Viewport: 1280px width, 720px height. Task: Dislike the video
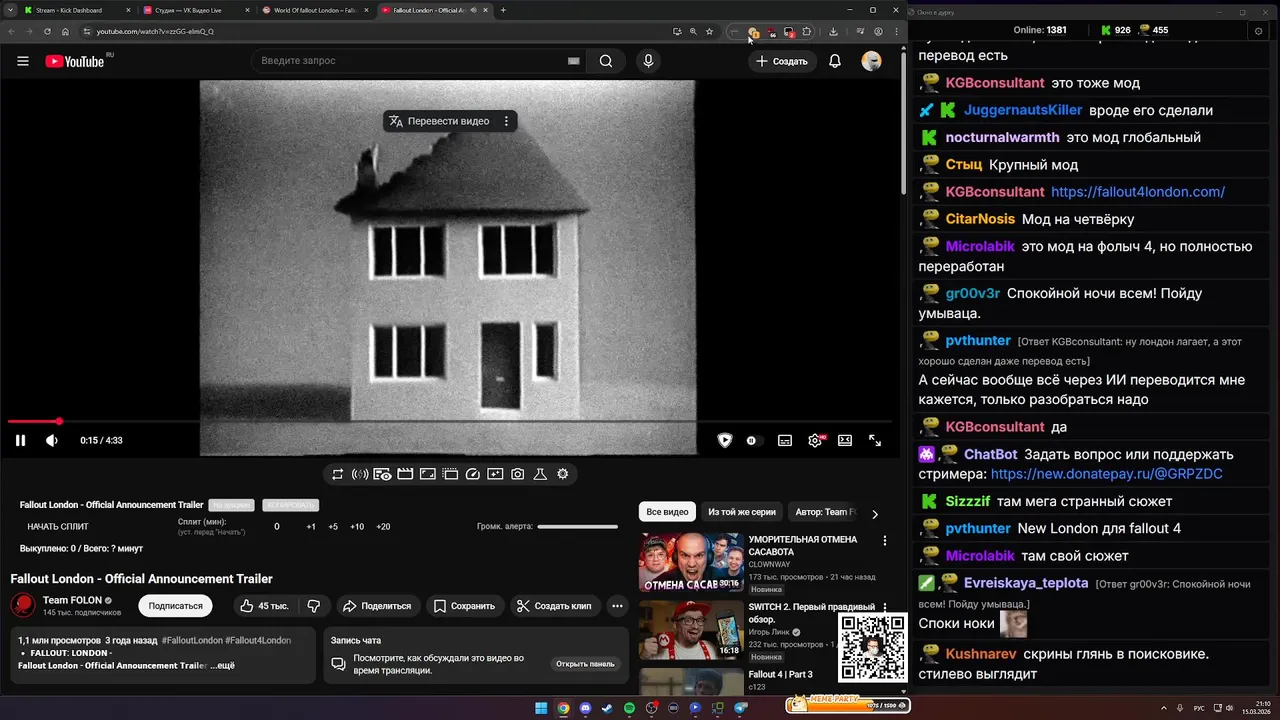(314, 606)
